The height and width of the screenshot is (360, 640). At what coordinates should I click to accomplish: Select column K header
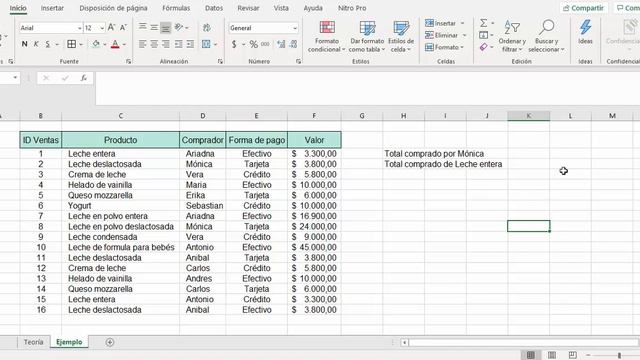click(x=529, y=116)
